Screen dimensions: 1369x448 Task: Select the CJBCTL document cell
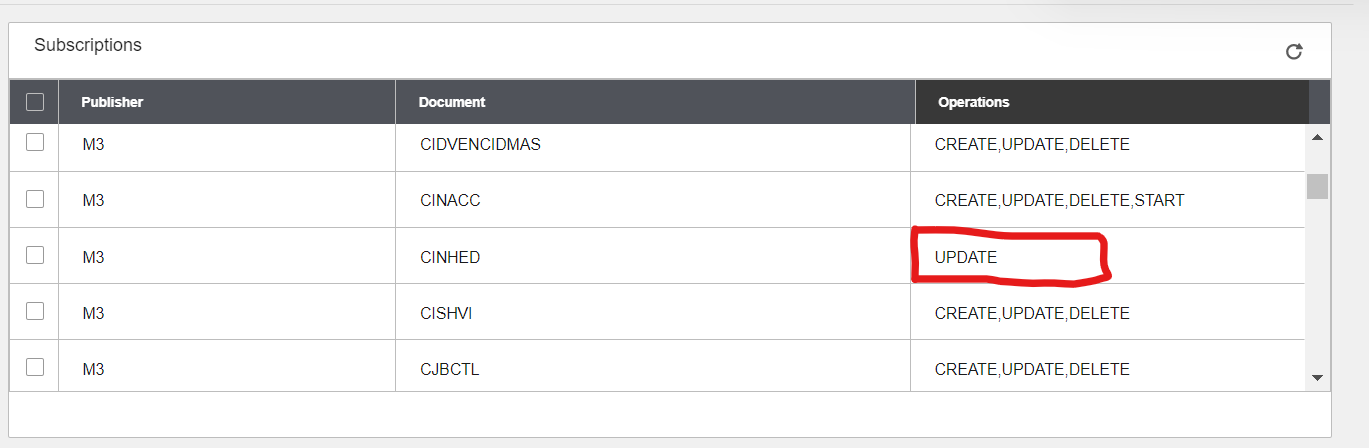(x=653, y=369)
